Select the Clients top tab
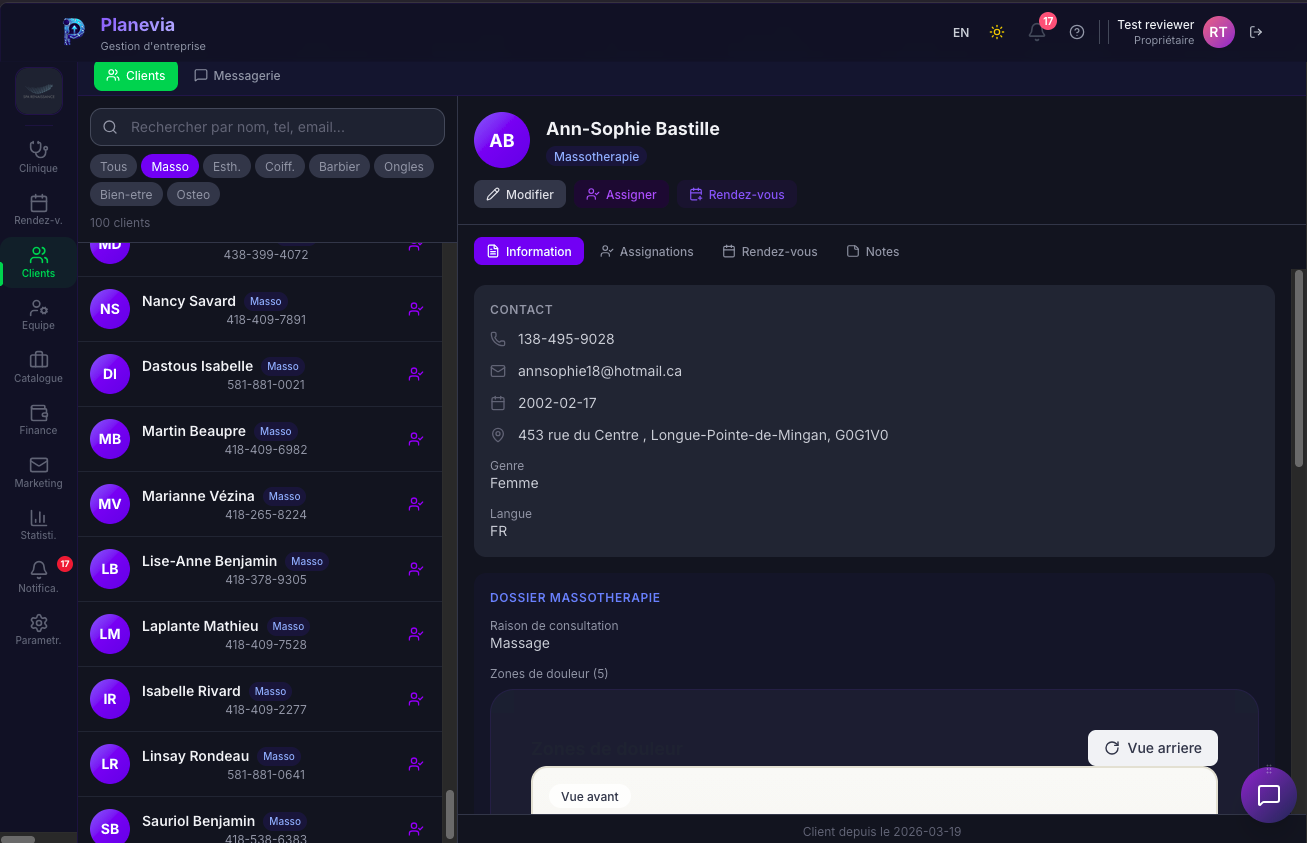The width and height of the screenshot is (1307, 843). (136, 75)
